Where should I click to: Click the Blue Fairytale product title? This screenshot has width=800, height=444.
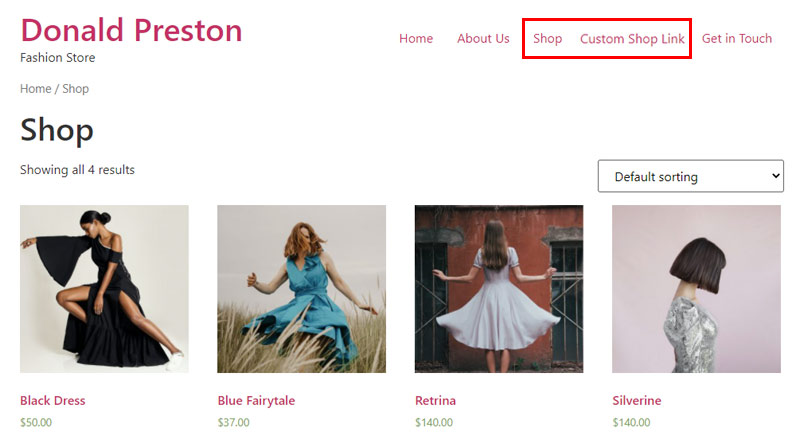256,401
